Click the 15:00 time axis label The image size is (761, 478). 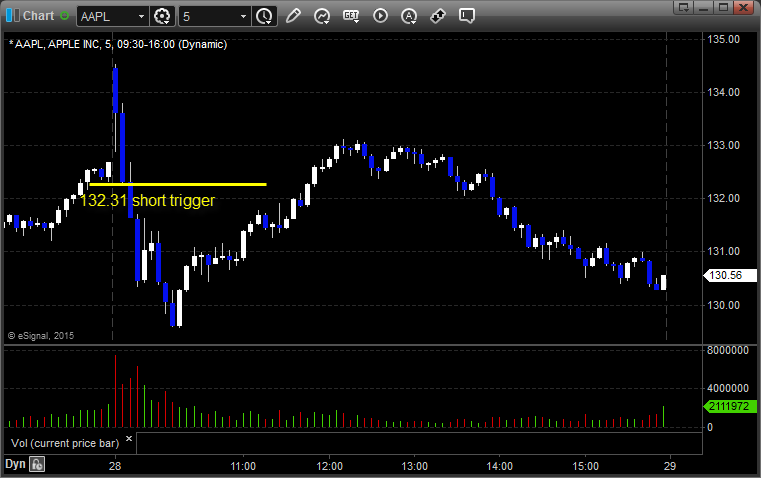[585, 466]
